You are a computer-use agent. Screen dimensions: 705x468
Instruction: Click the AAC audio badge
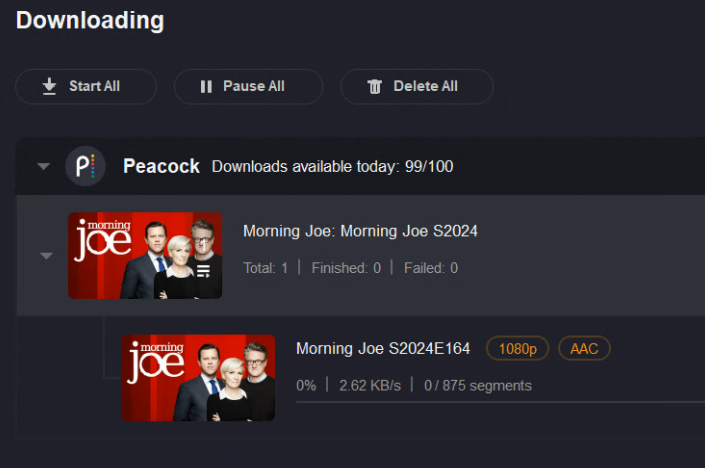(584, 348)
